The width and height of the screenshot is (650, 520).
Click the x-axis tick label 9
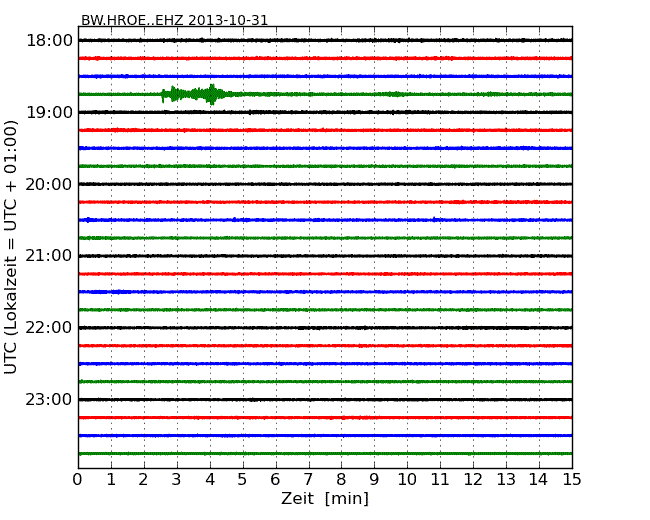[x=374, y=480]
